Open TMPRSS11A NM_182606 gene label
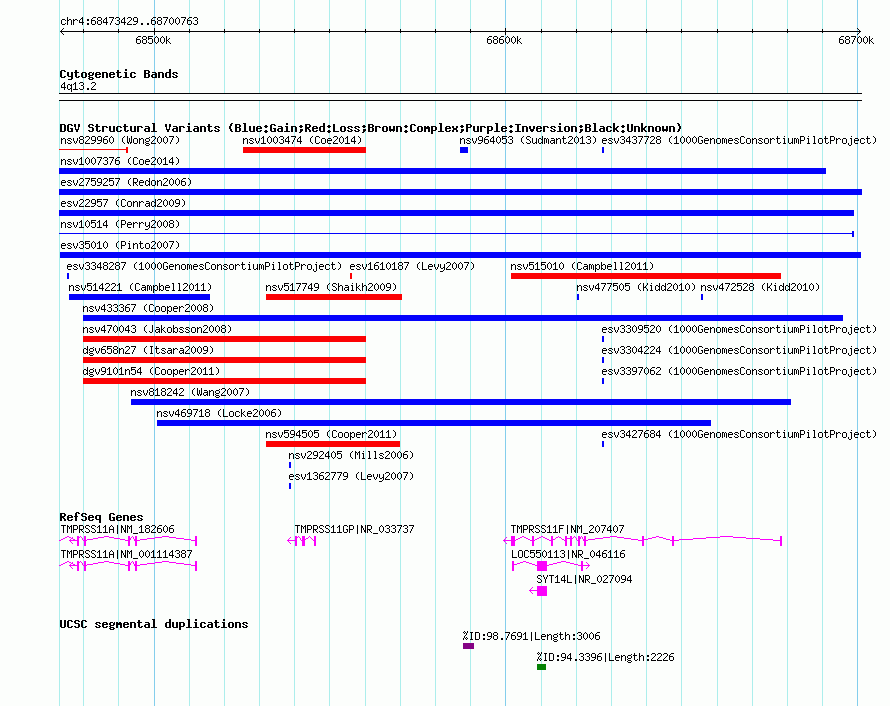Viewport: 890px width, 706px height. (x=117, y=530)
